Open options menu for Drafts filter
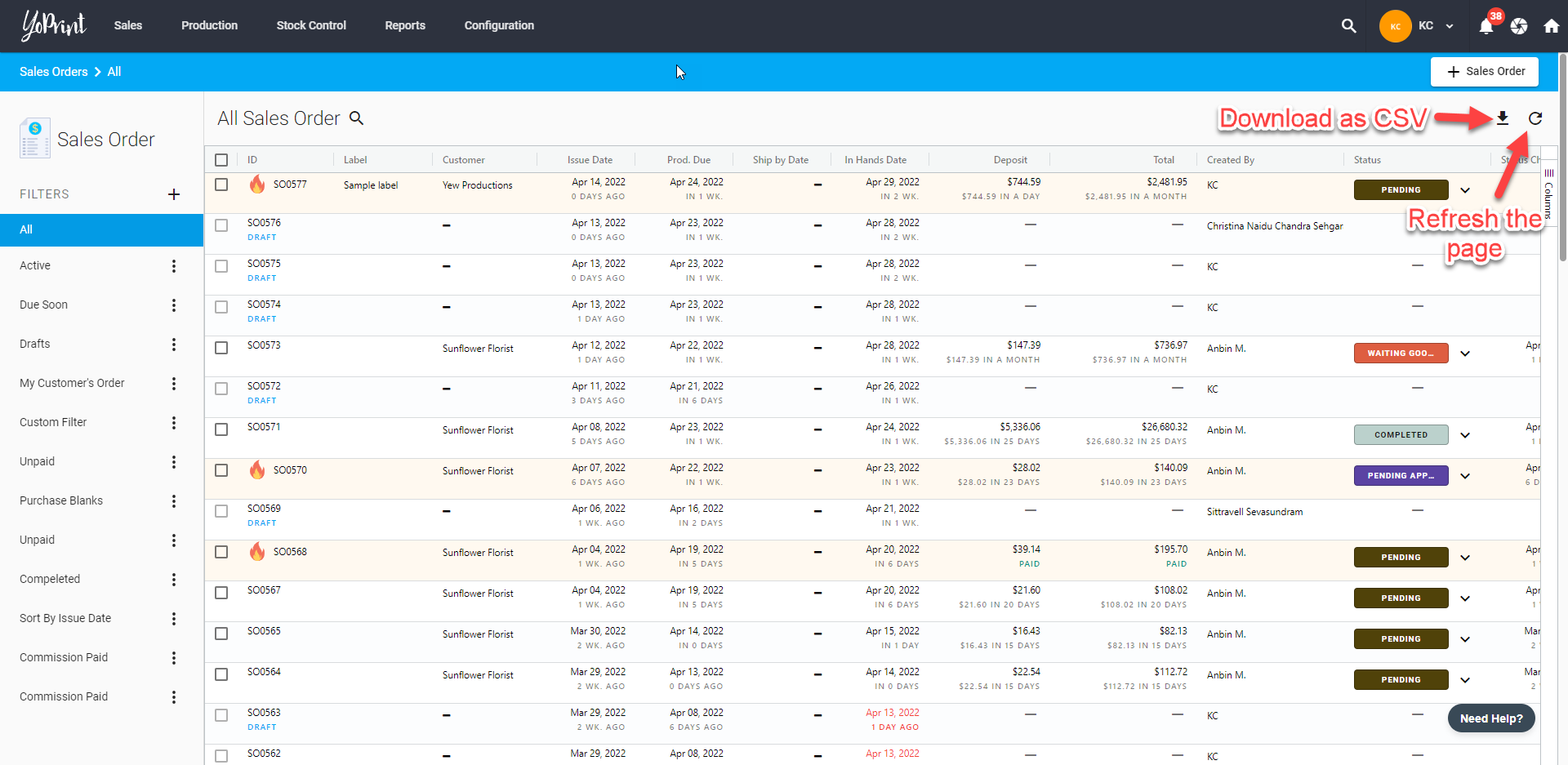1568x765 pixels. coord(174,345)
